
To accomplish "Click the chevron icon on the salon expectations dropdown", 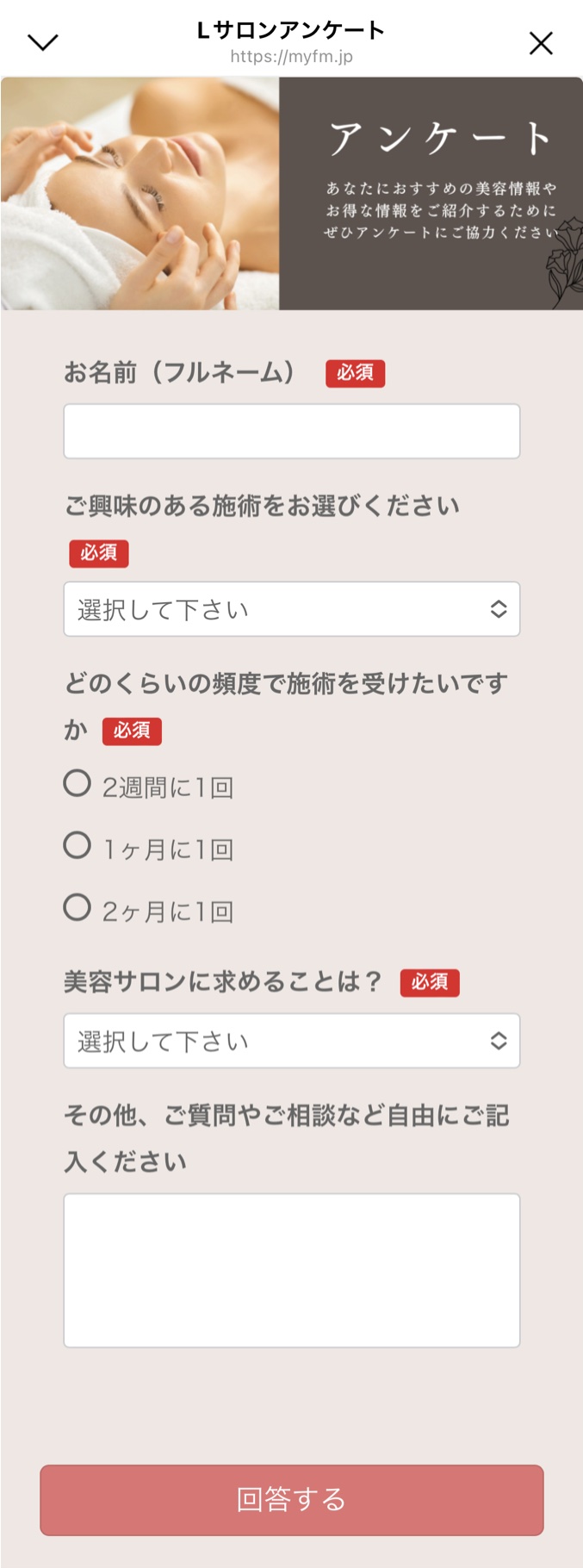I will coord(500,1041).
